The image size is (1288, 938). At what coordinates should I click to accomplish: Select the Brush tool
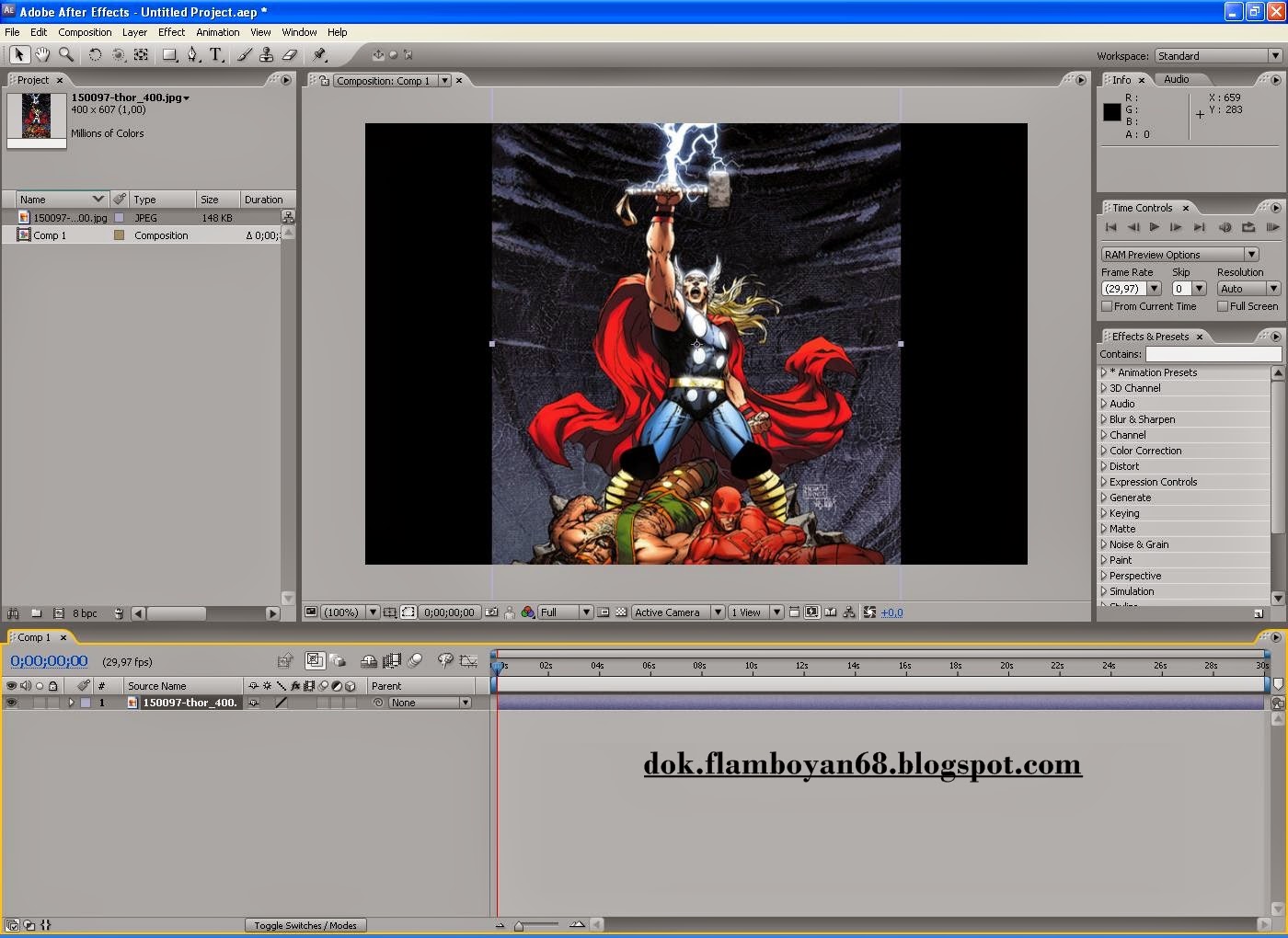coord(245,55)
